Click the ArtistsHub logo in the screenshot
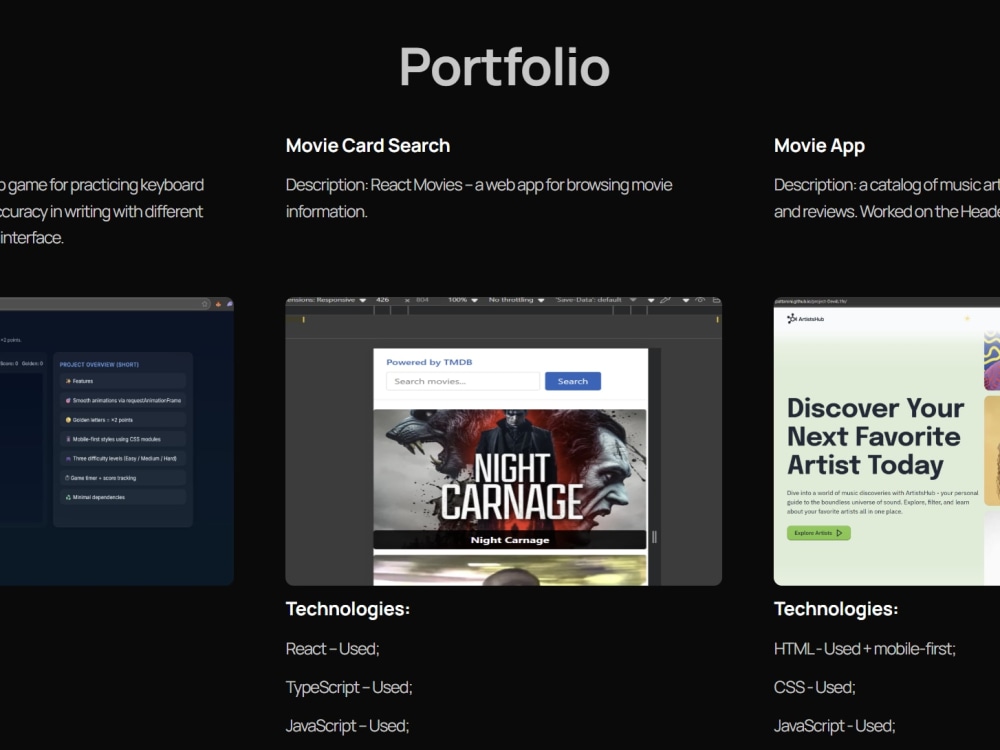The width and height of the screenshot is (1000, 750). point(805,318)
